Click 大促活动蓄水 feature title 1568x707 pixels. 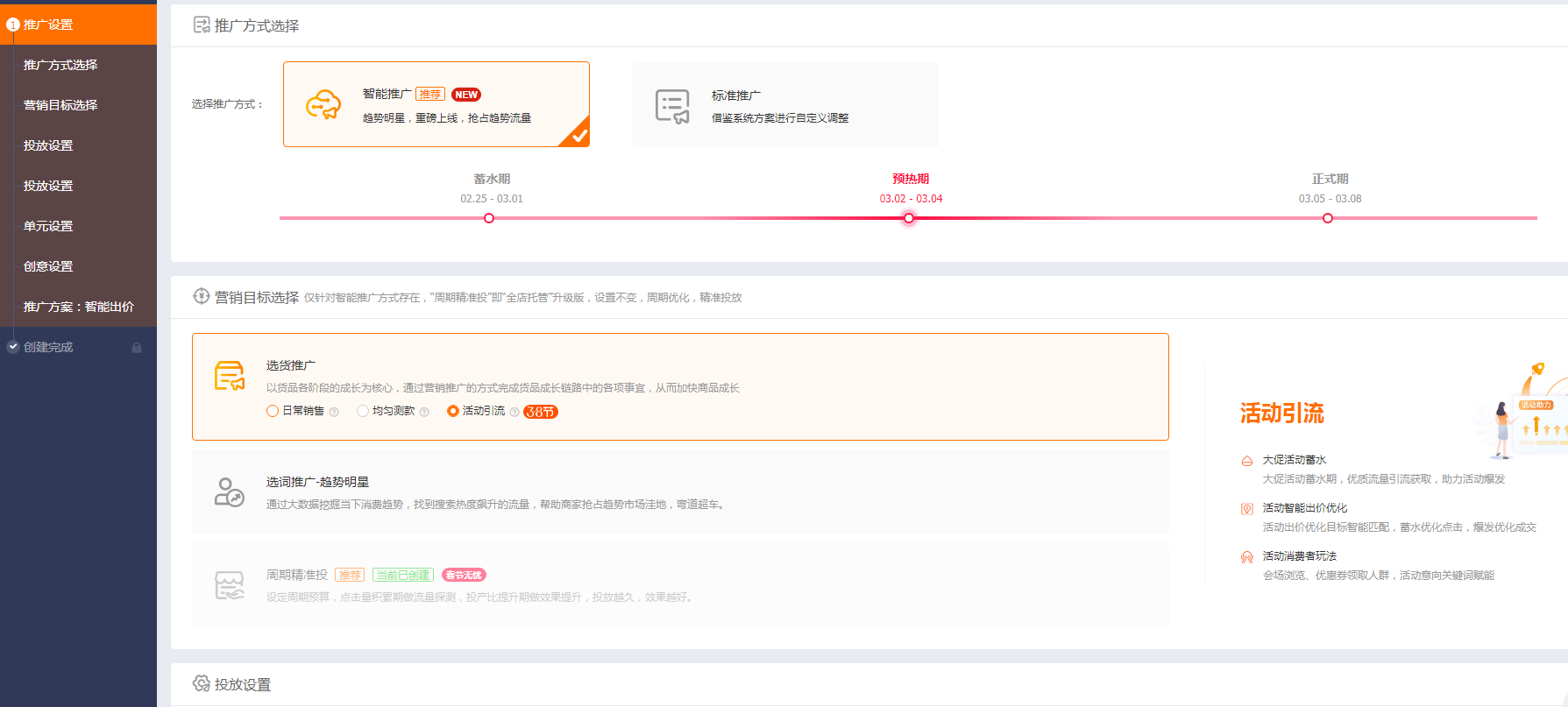(x=1294, y=460)
